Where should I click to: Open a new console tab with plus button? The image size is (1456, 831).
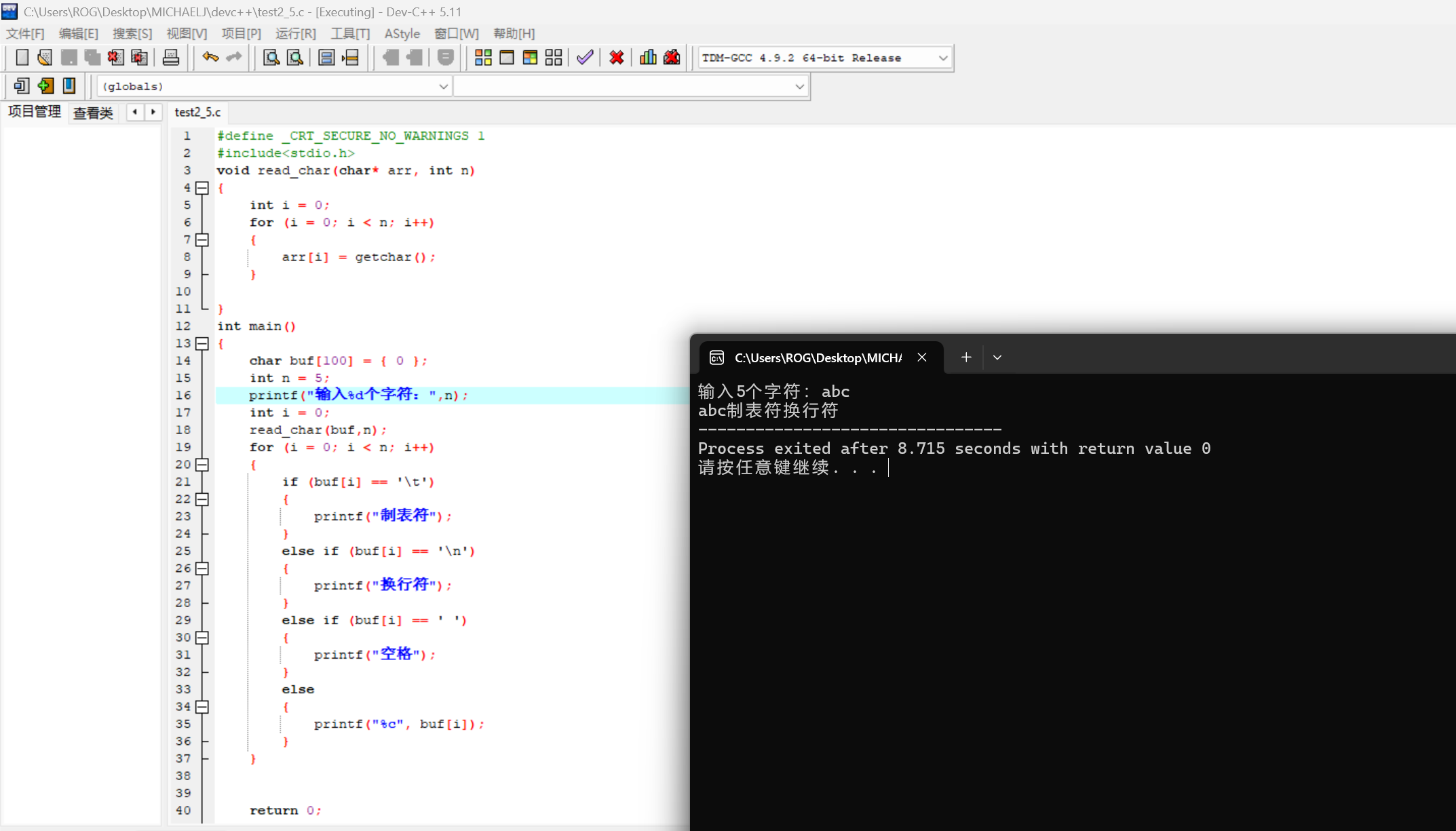click(966, 357)
